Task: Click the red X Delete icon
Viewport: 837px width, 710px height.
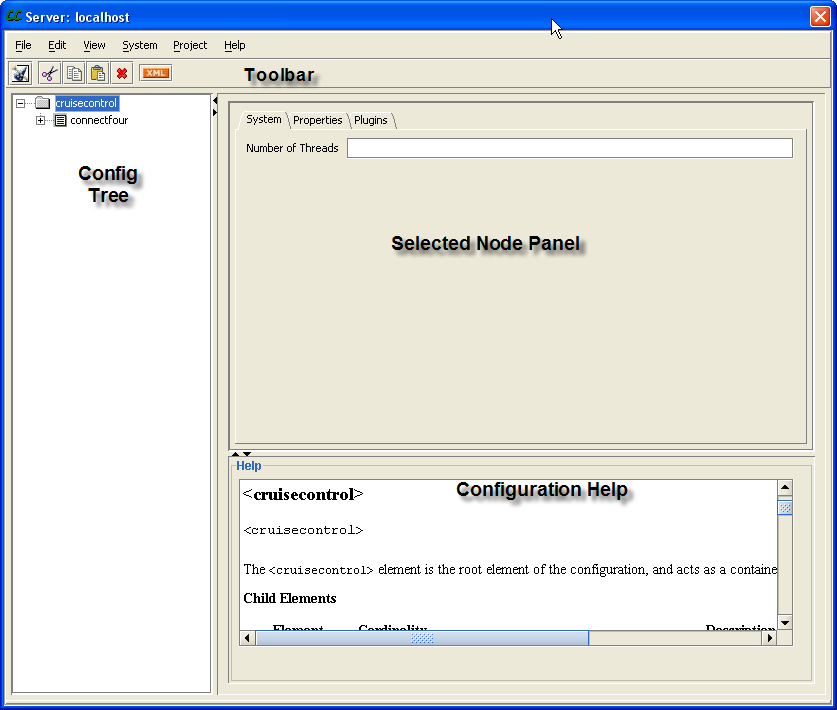Action: click(122, 73)
